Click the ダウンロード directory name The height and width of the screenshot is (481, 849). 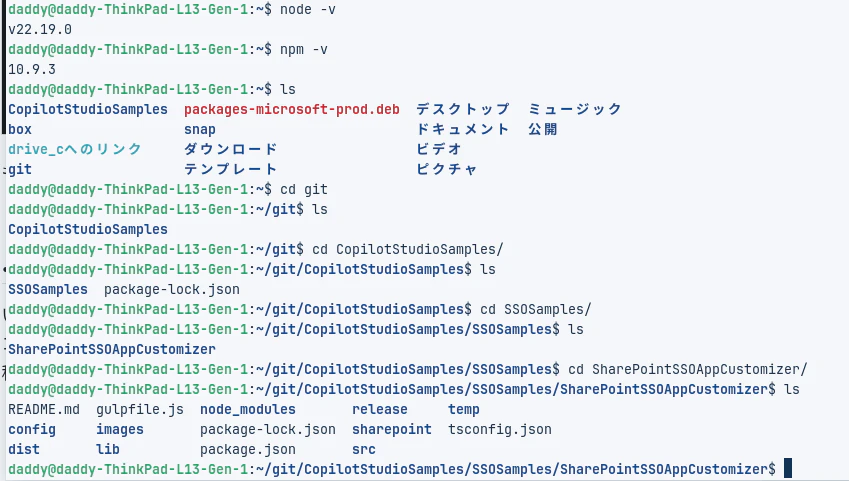coord(231,150)
